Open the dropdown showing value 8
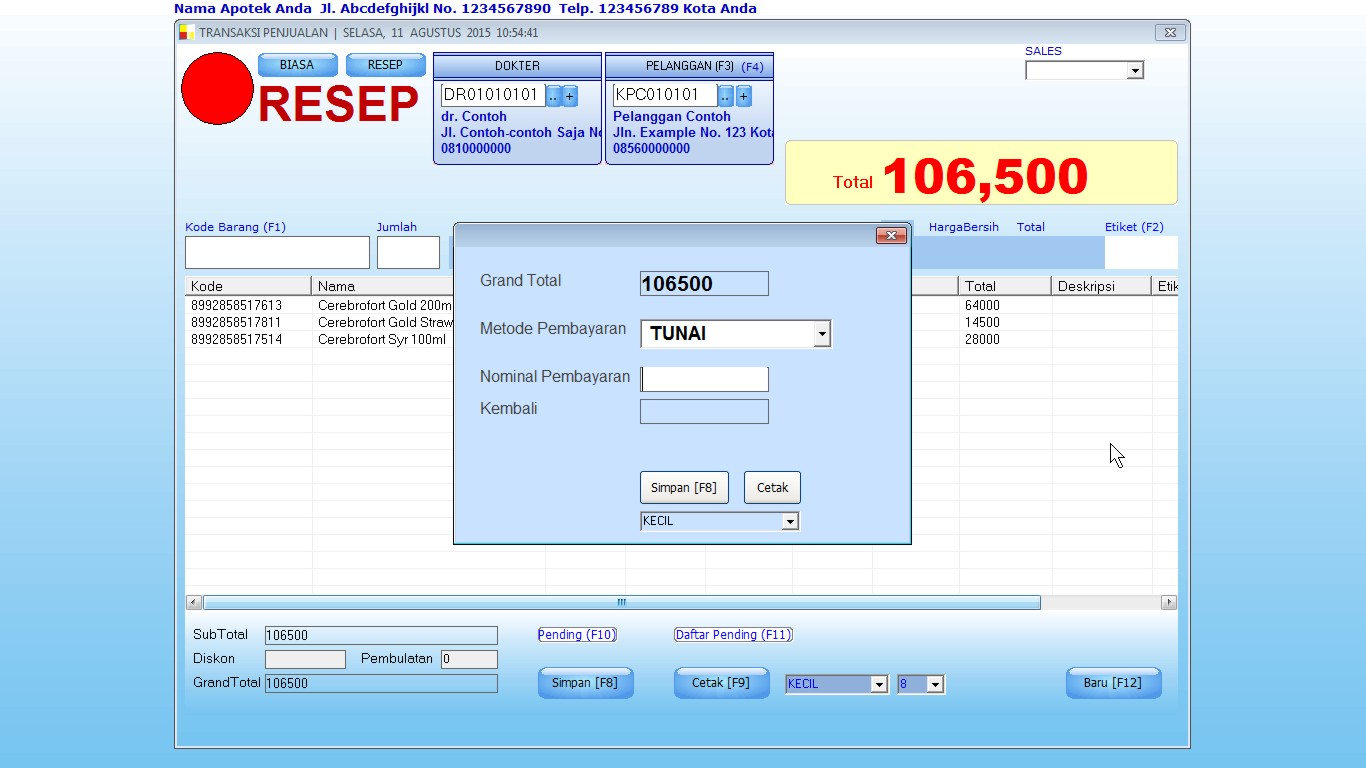This screenshot has width=1366, height=768. tap(935, 685)
